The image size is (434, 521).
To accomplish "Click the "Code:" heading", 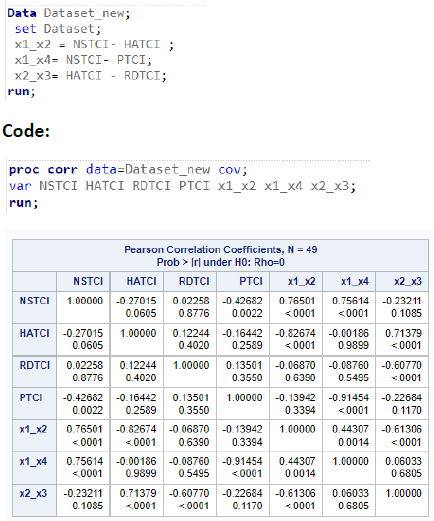I will click(26, 131).
